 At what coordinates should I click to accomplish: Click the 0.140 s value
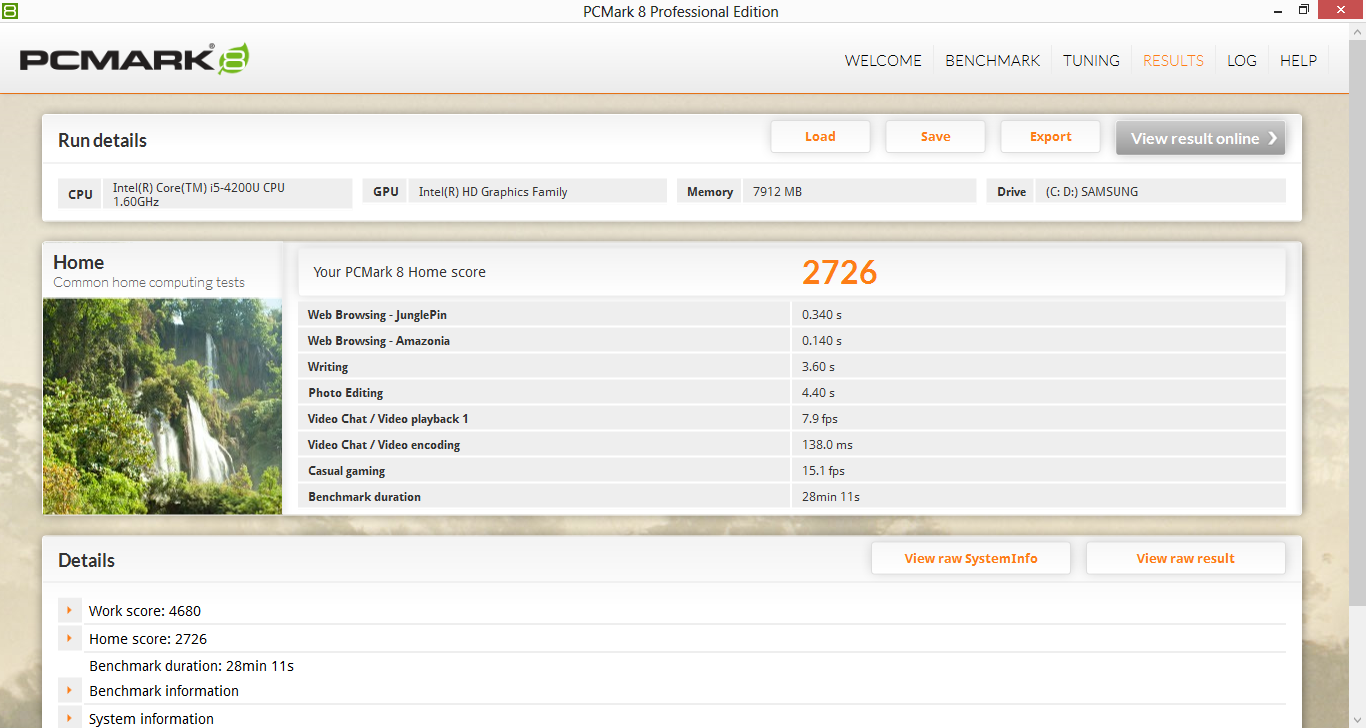coord(822,341)
